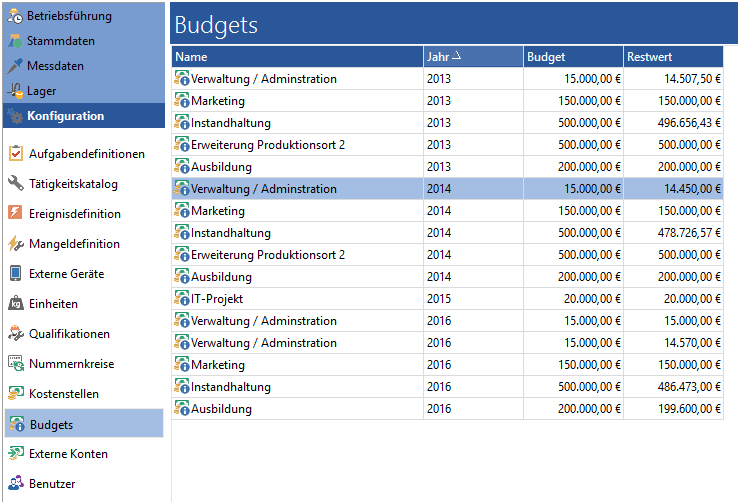
Task: Open Aufgabendefinitionen checklist icon
Action: click(x=16, y=153)
